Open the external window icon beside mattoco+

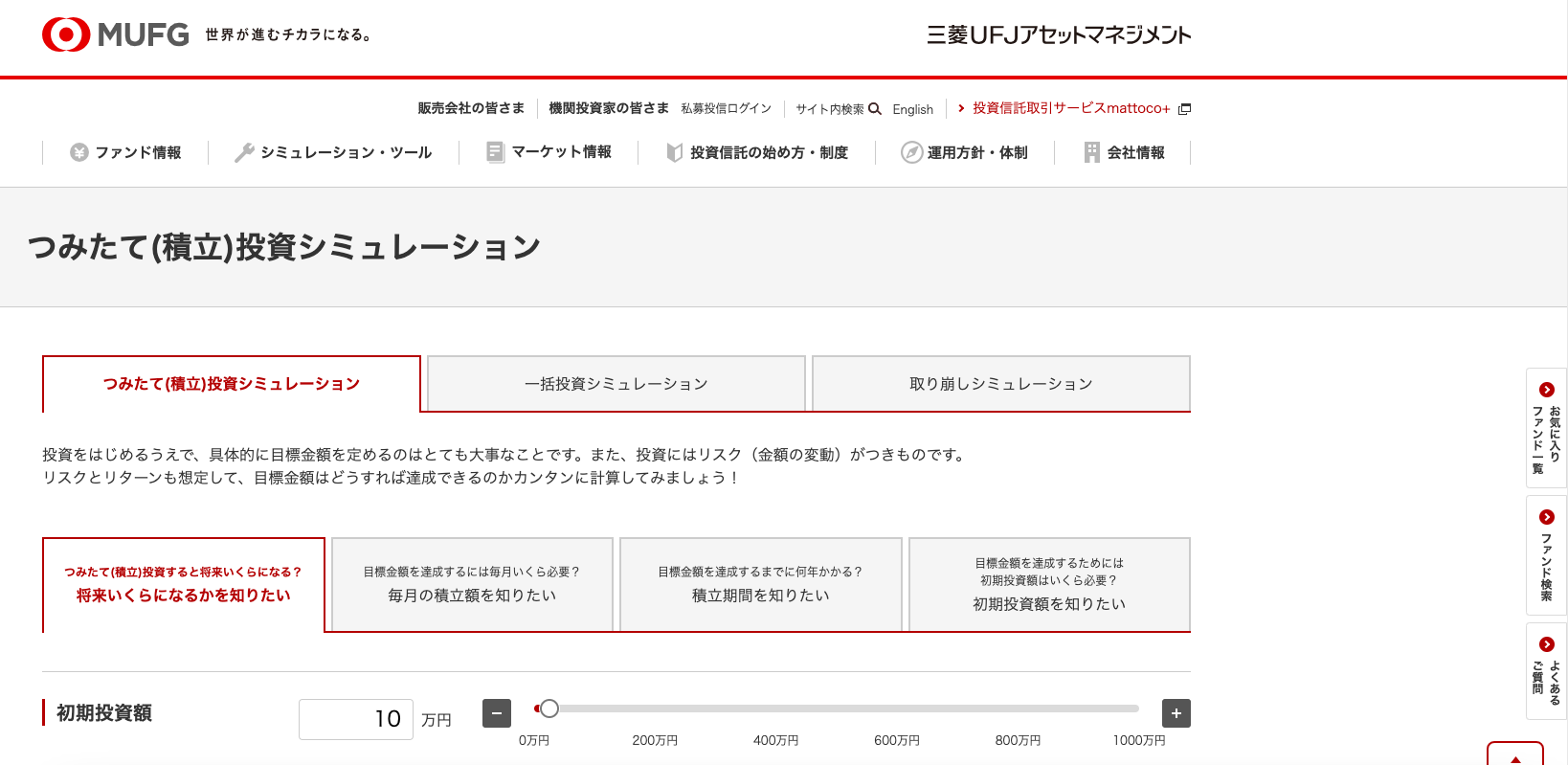pyautogui.click(x=1184, y=109)
